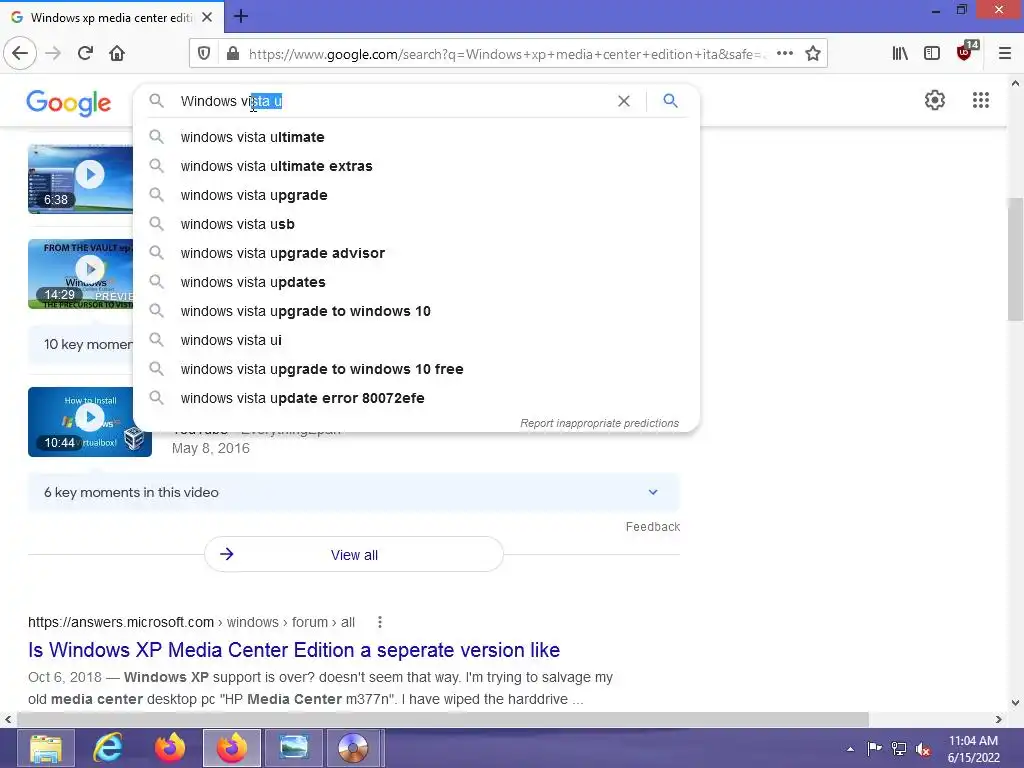The width and height of the screenshot is (1024, 768).
Task: Open a new browser tab
Action: coord(241,16)
